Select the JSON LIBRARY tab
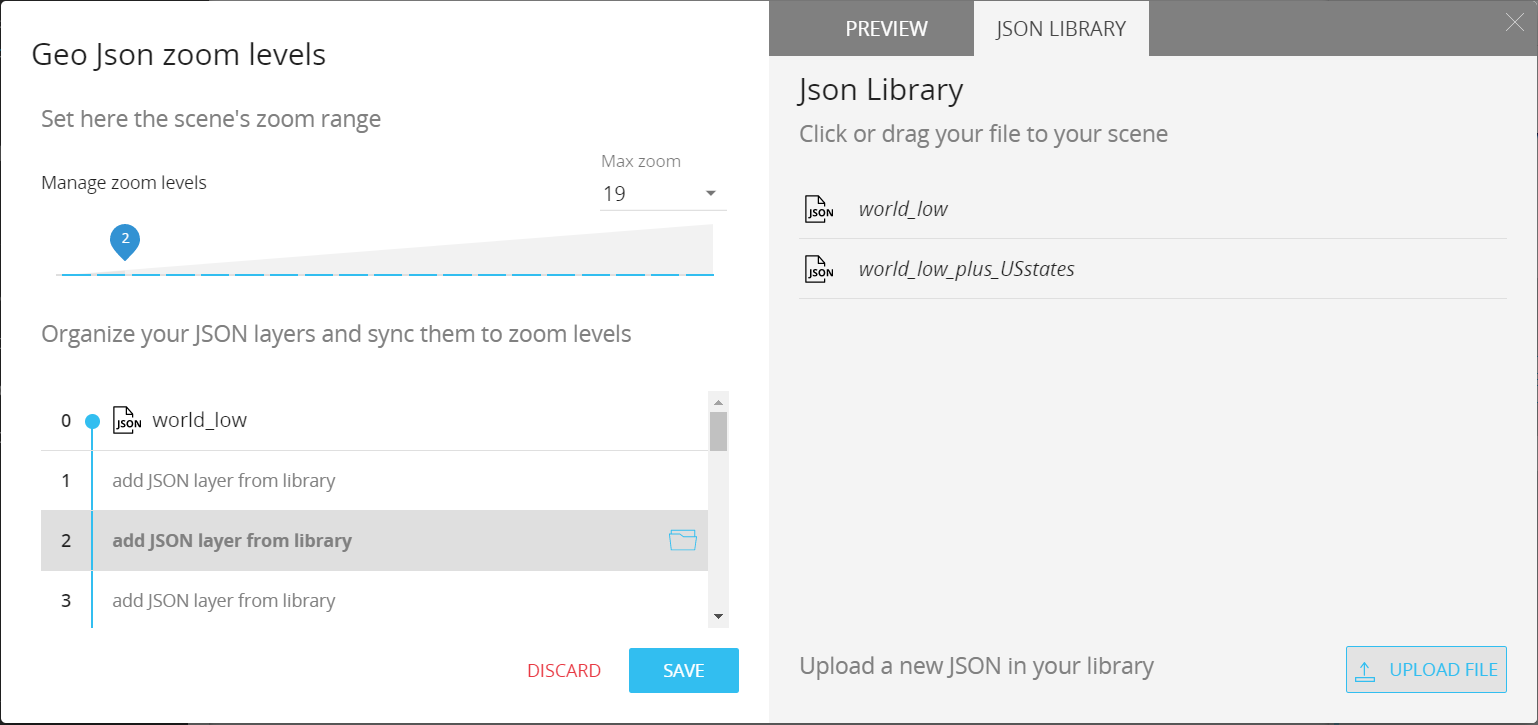1538x725 pixels. [1061, 29]
